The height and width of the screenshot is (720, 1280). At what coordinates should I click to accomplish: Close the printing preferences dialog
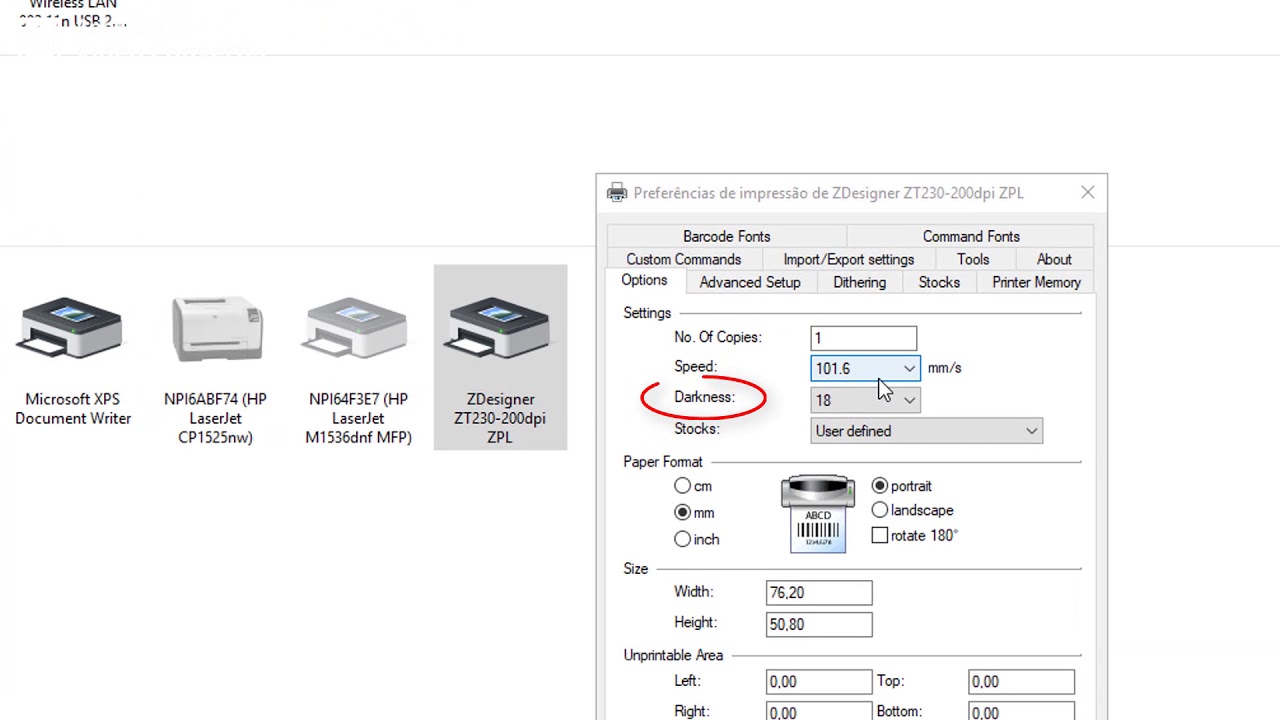pyautogui.click(x=1087, y=192)
